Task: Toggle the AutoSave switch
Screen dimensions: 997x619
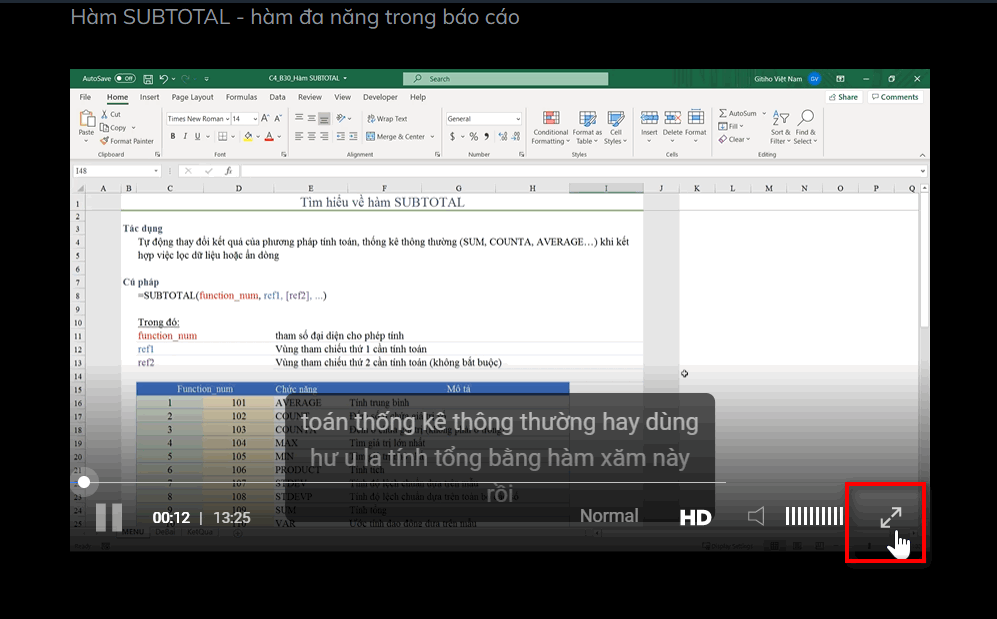Action: click(124, 78)
